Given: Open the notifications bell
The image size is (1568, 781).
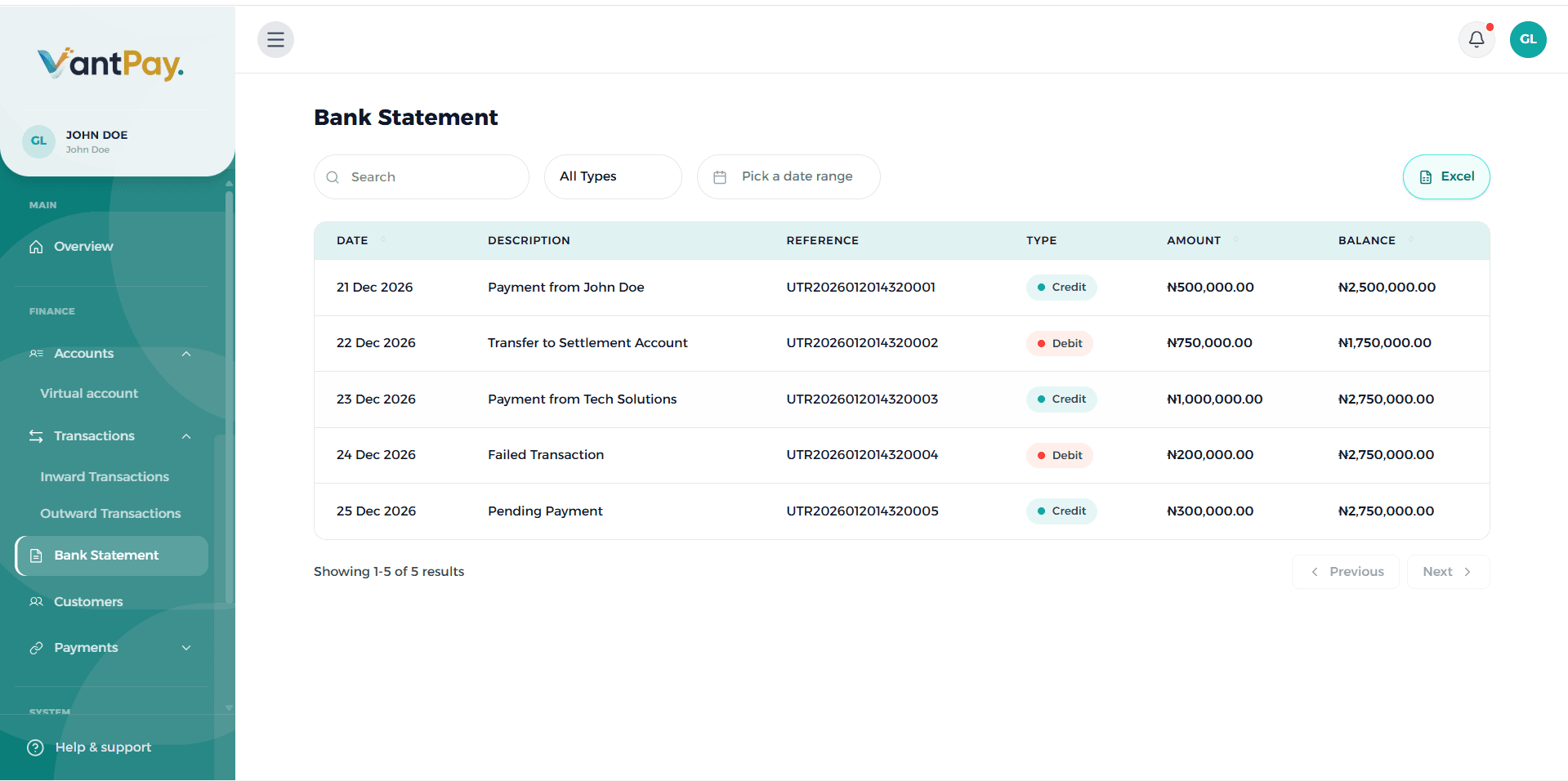Looking at the screenshot, I should click(x=1476, y=39).
